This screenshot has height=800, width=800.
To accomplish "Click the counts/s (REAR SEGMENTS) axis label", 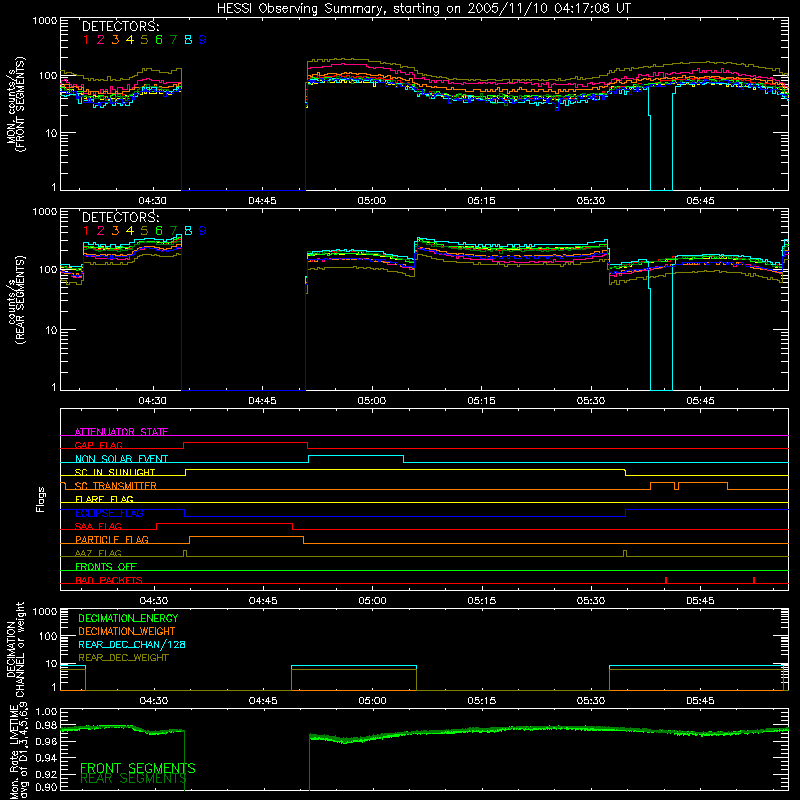I will [16, 300].
